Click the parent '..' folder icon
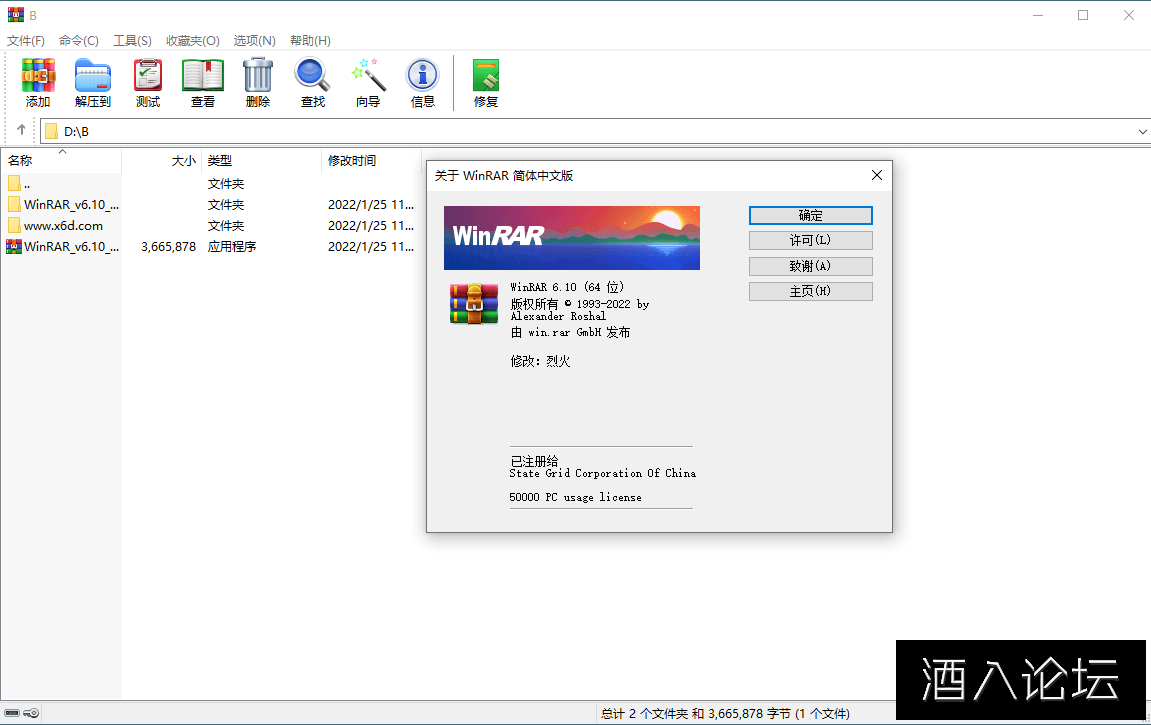 tap(14, 183)
